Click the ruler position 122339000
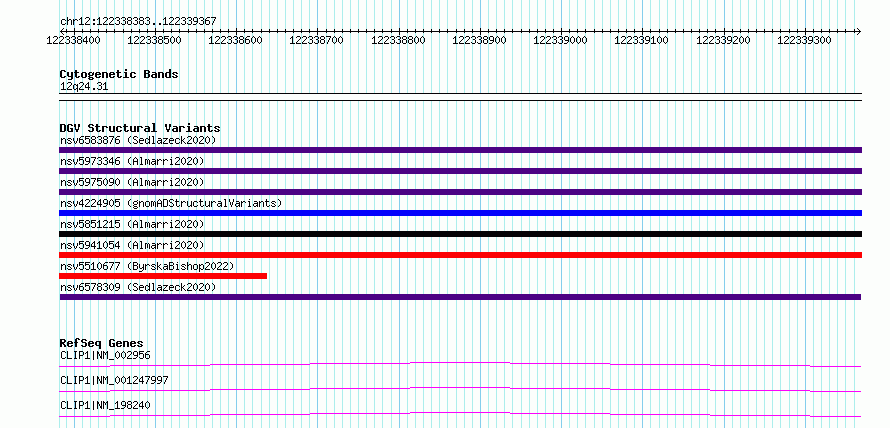Image resolution: width=890 pixels, height=428 pixels. tap(561, 40)
